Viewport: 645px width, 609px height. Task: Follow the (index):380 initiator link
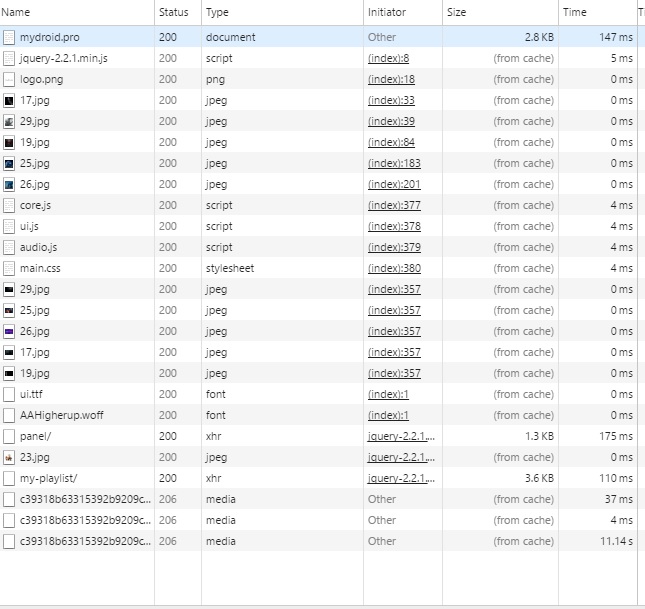tap(394, 268)
